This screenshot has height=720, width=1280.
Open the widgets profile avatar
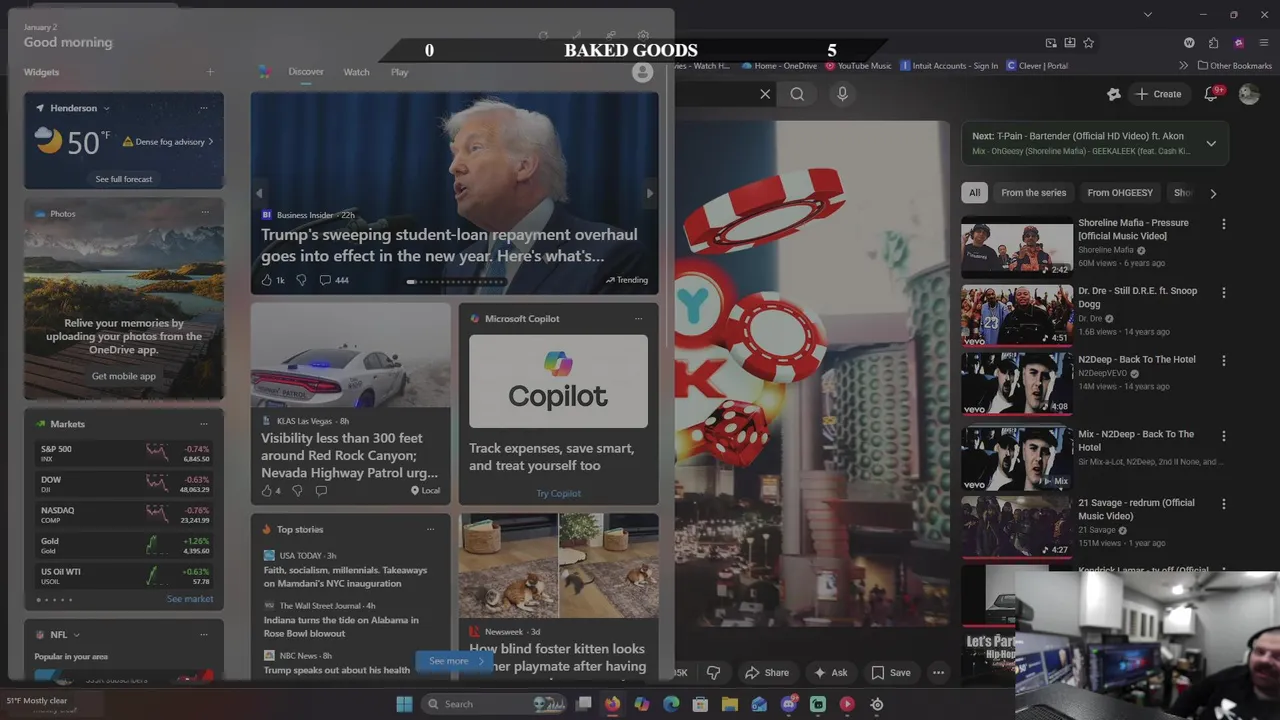click(642, 72)
